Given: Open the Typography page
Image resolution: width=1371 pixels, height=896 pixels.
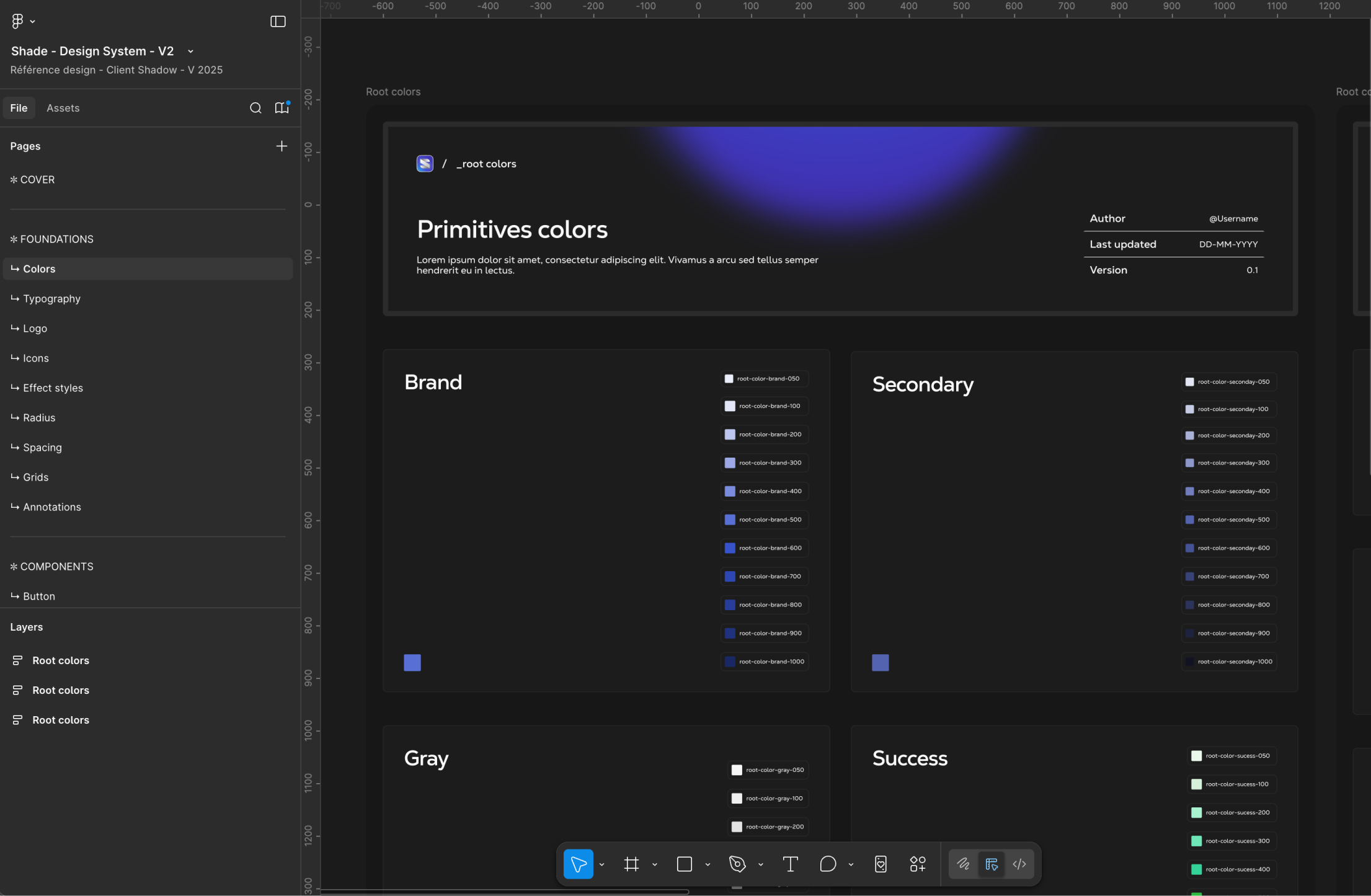Looking at the screenshot, I should (51, 298).
